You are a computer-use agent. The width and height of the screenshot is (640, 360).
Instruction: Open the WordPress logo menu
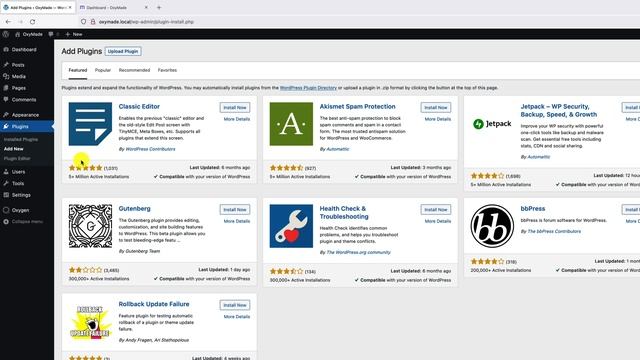pyautogui.click(x=6, y=34)
